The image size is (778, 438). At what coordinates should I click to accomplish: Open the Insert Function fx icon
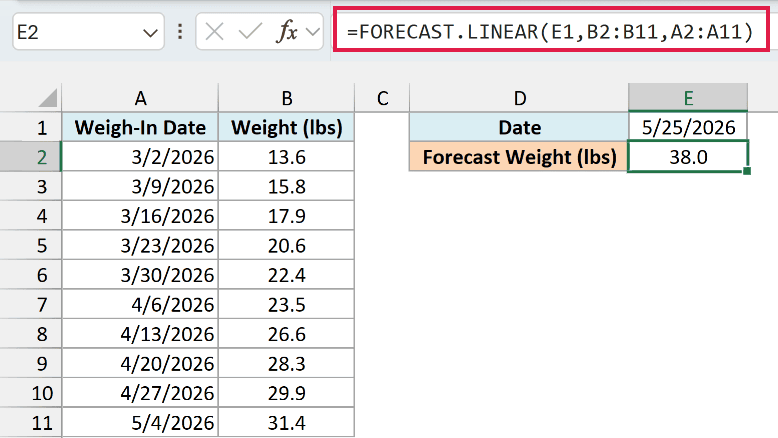(287, 32)
